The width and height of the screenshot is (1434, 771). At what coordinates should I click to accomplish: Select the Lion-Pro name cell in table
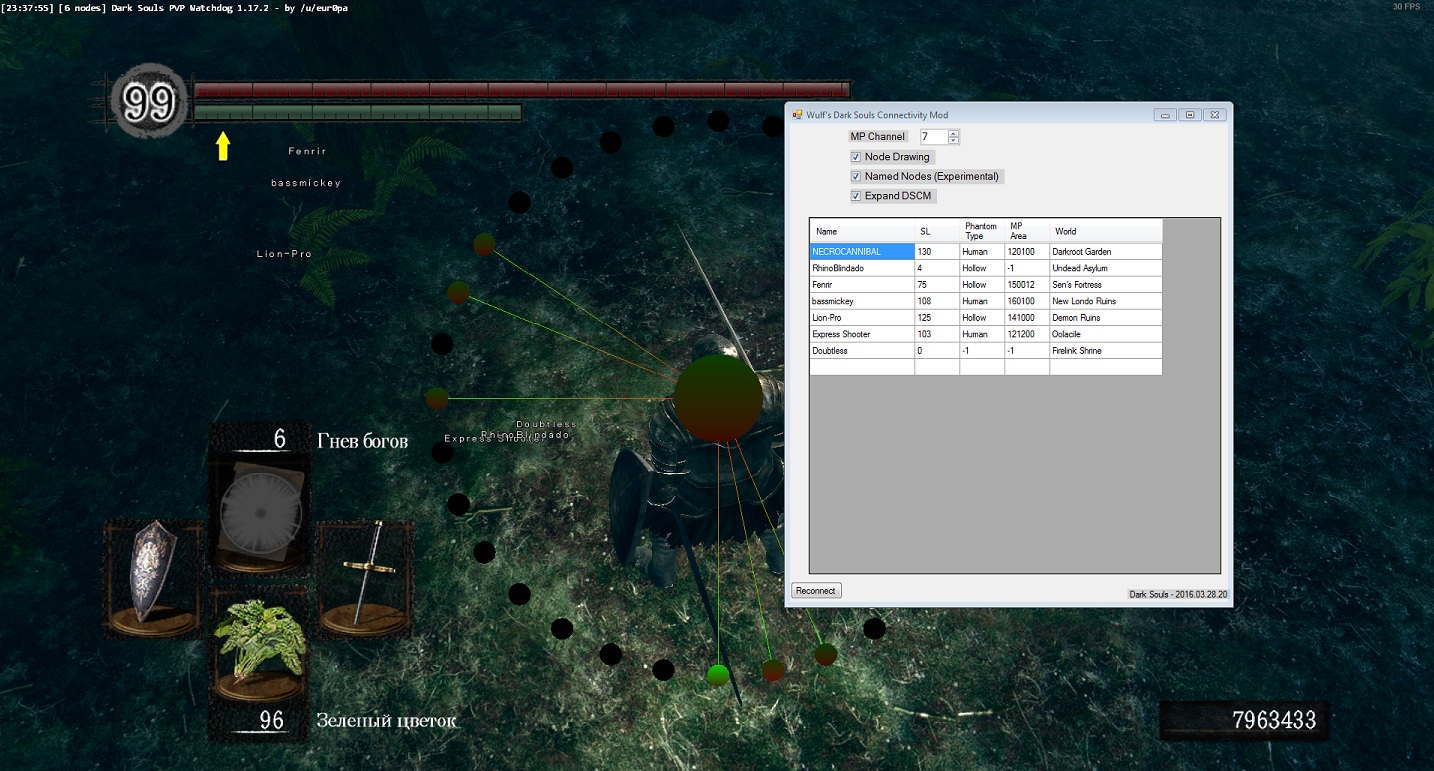tap(862, 318)
